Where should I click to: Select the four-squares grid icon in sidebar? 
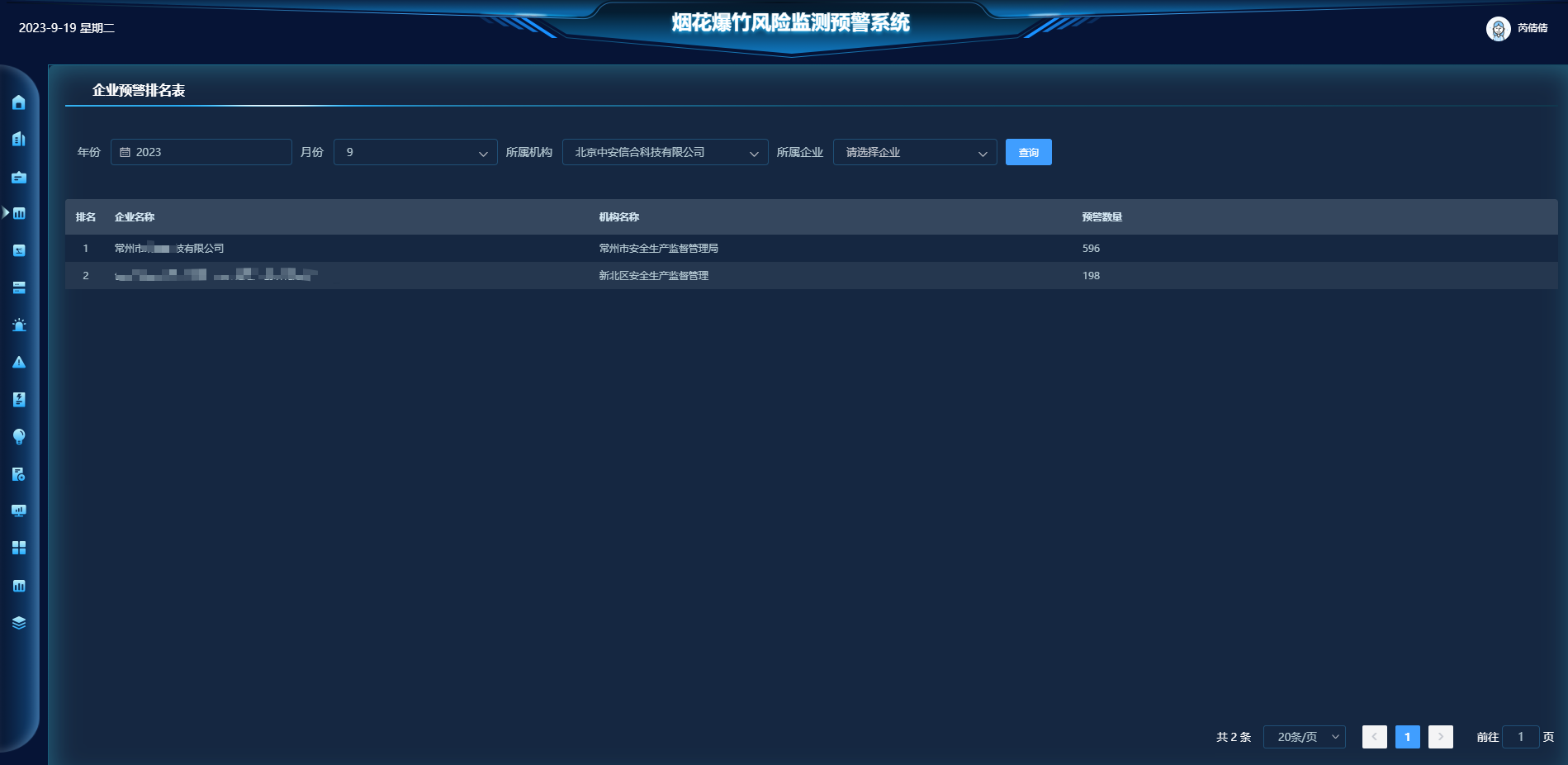[19, 548]
